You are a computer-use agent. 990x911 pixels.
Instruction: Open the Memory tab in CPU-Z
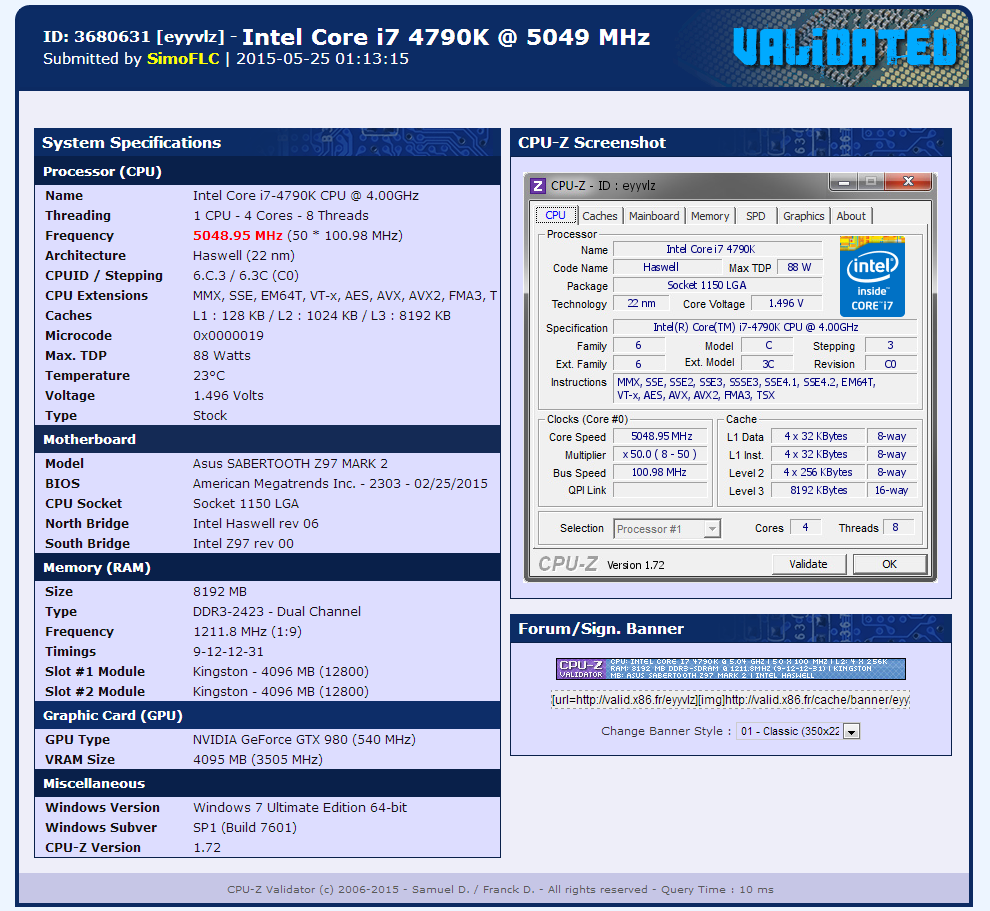coord(710,216)
